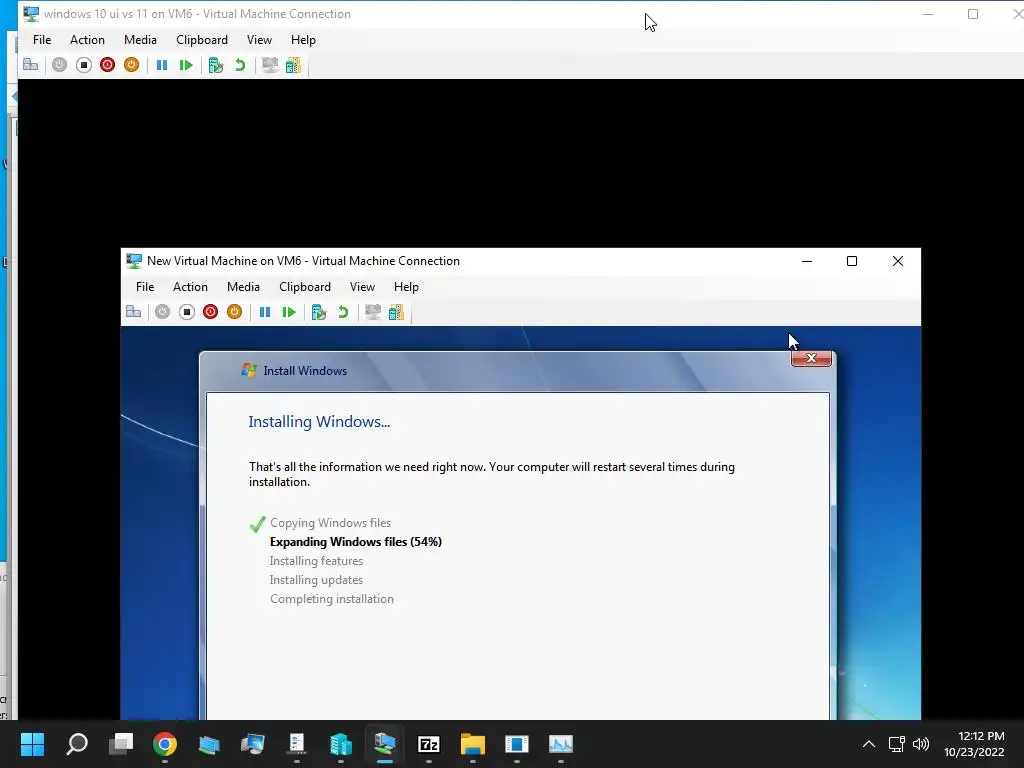Open Action menu in New Virtual Machine window
Image resolution: width=1024 pixels, height=768 pixels.
pyautogui.click(x=190, y=287)
